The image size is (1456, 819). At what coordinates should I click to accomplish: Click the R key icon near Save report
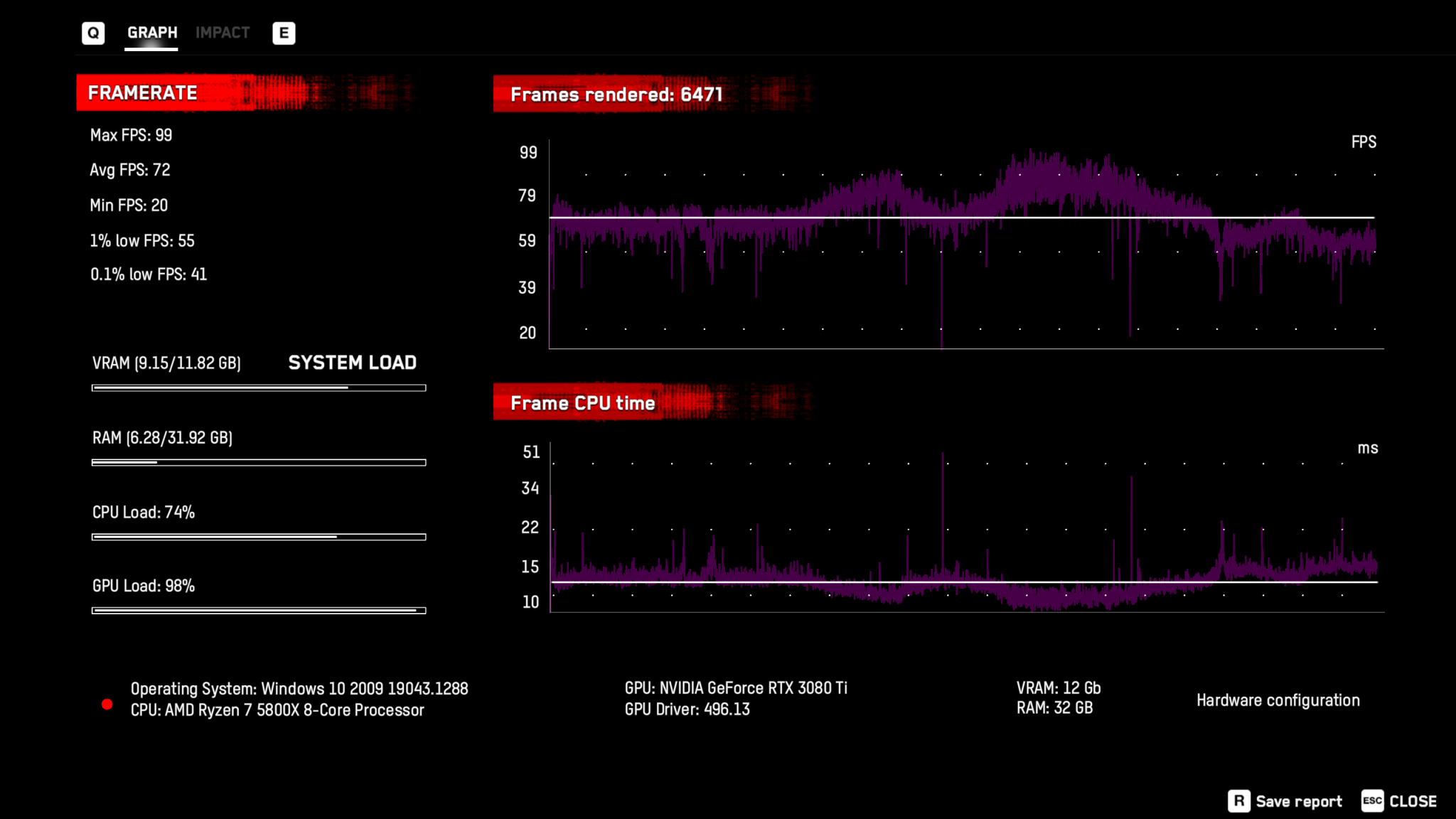click(x=1240, y=801)
